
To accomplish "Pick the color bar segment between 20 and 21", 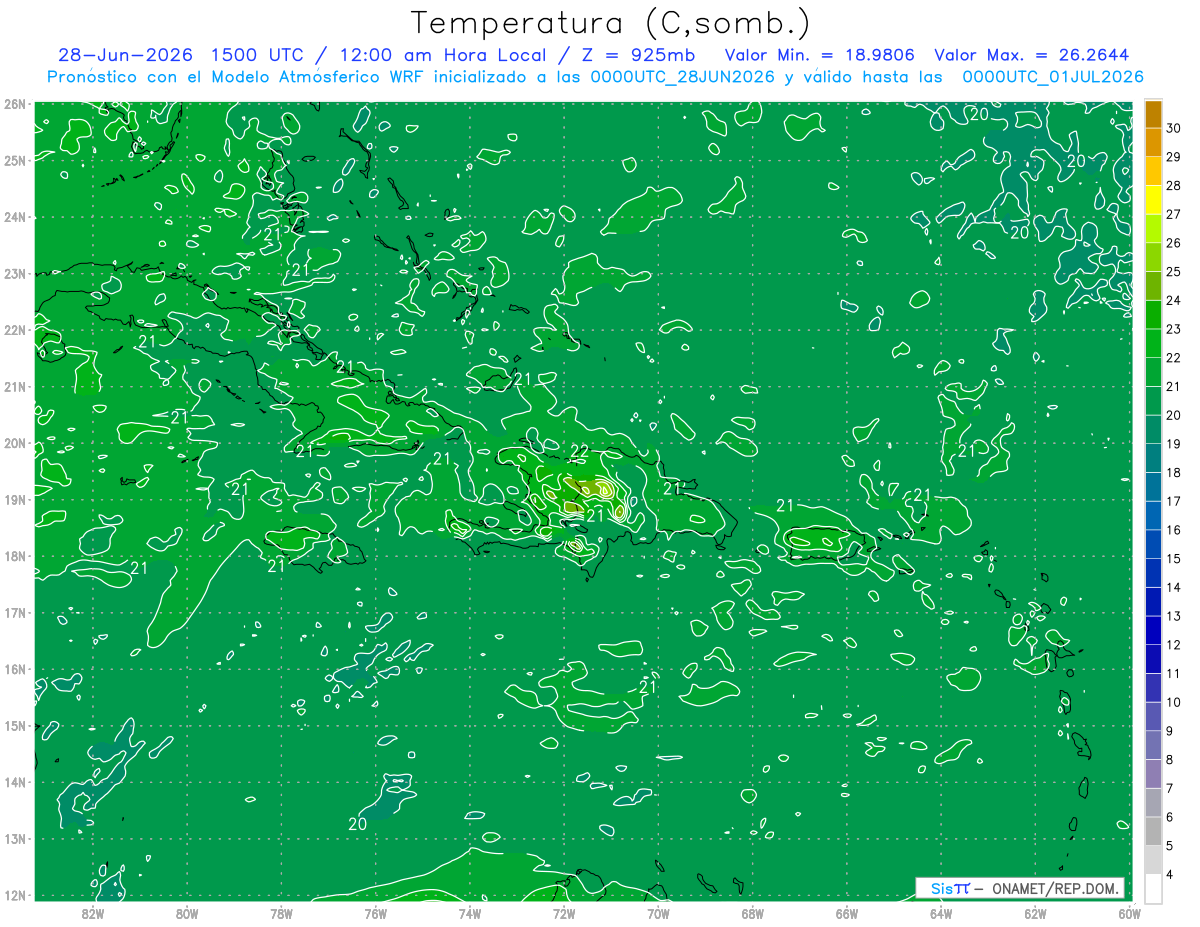I will pyautogui.click(x=1153, y=401).
